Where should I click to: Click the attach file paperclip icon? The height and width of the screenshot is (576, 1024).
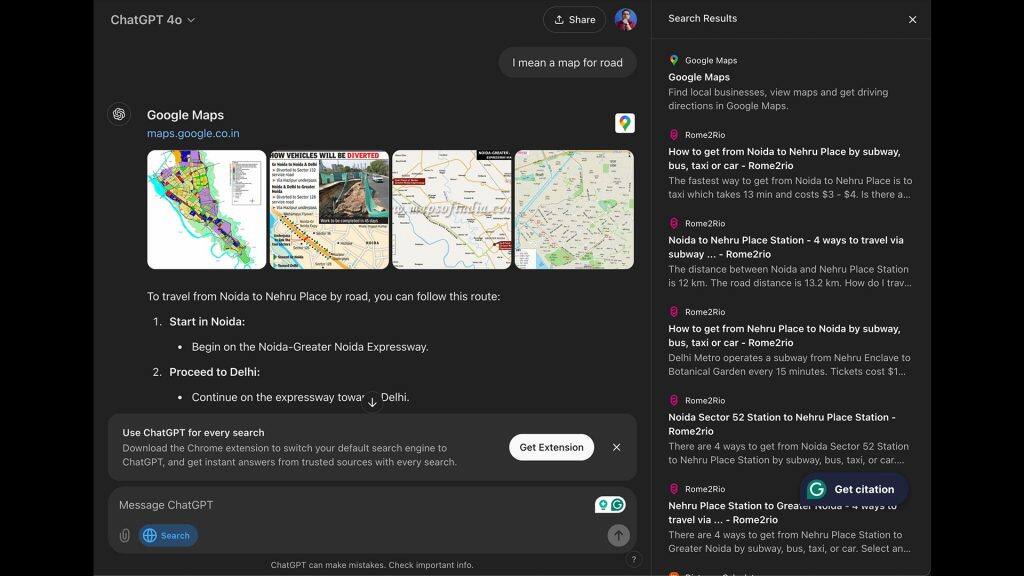point(124,536)
